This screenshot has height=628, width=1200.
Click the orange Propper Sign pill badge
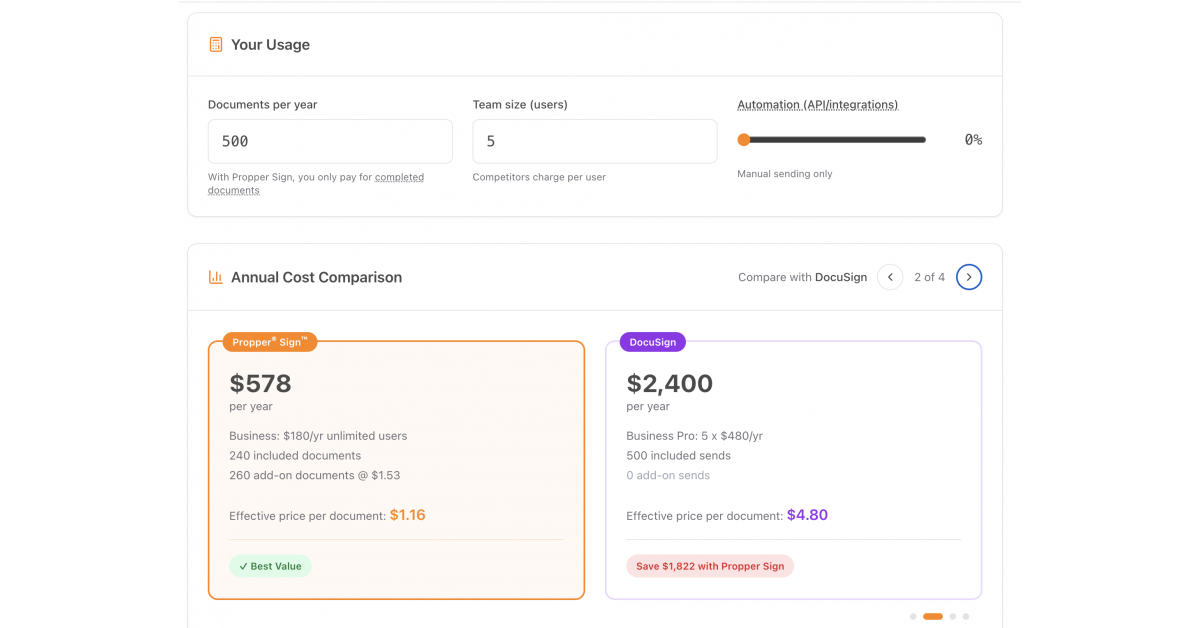point(269,341)
